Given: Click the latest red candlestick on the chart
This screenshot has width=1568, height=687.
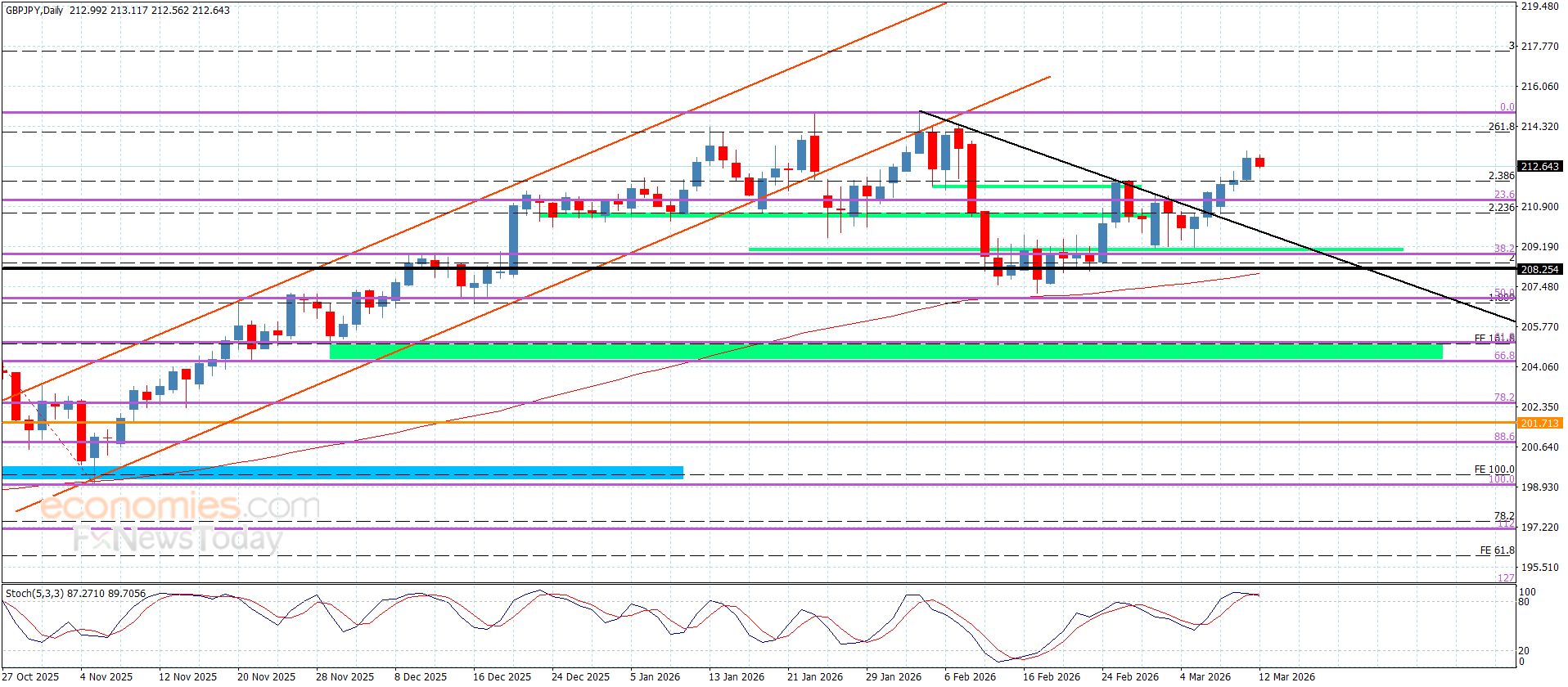Looking at the screenshot, I should click(1259, 162).
